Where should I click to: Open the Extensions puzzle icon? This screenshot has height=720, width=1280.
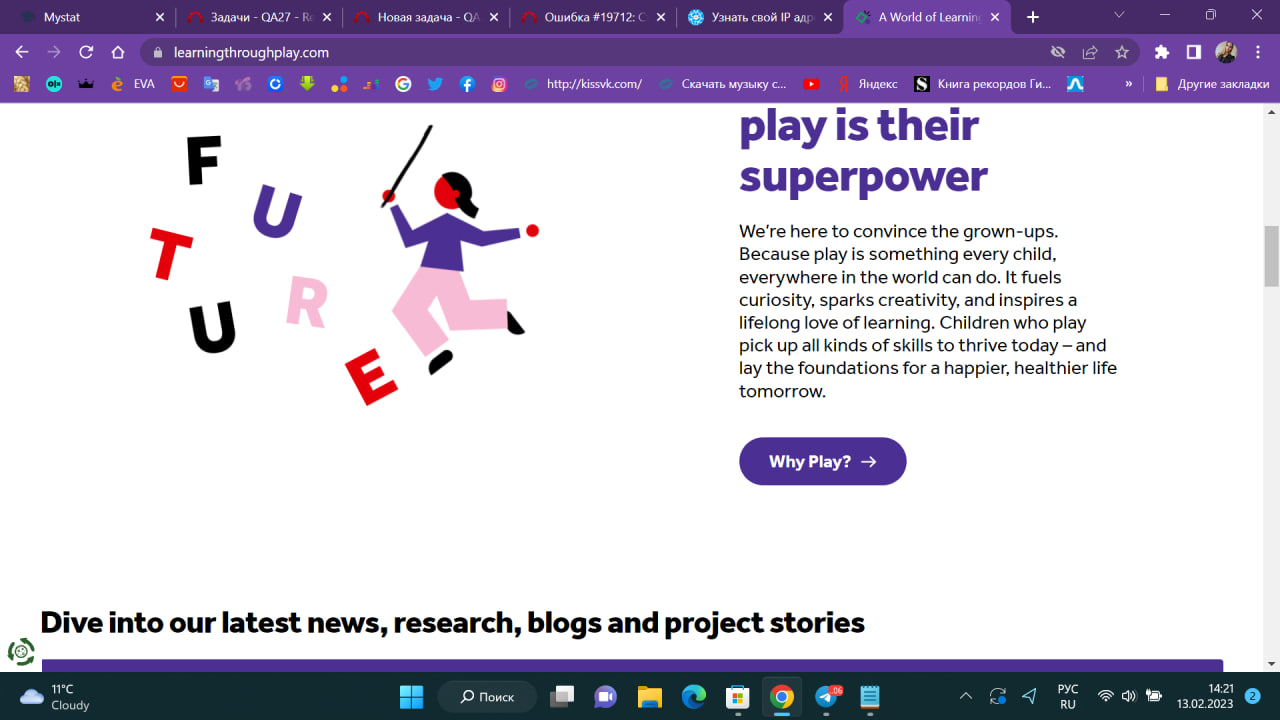(1161, 52)
